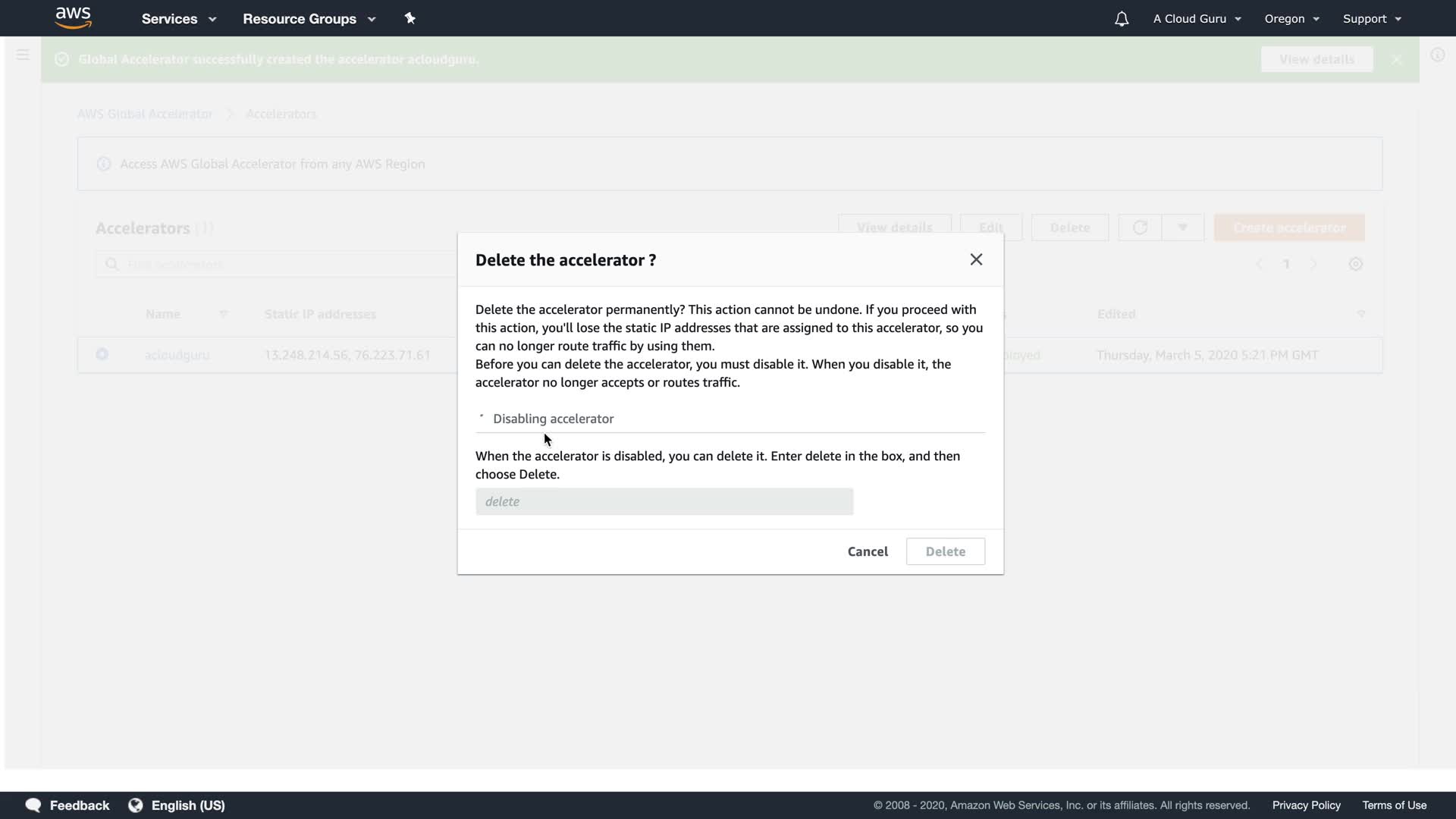Click the Delete button in dialog
Screen dimensions: 1456x819
[945, 551]
